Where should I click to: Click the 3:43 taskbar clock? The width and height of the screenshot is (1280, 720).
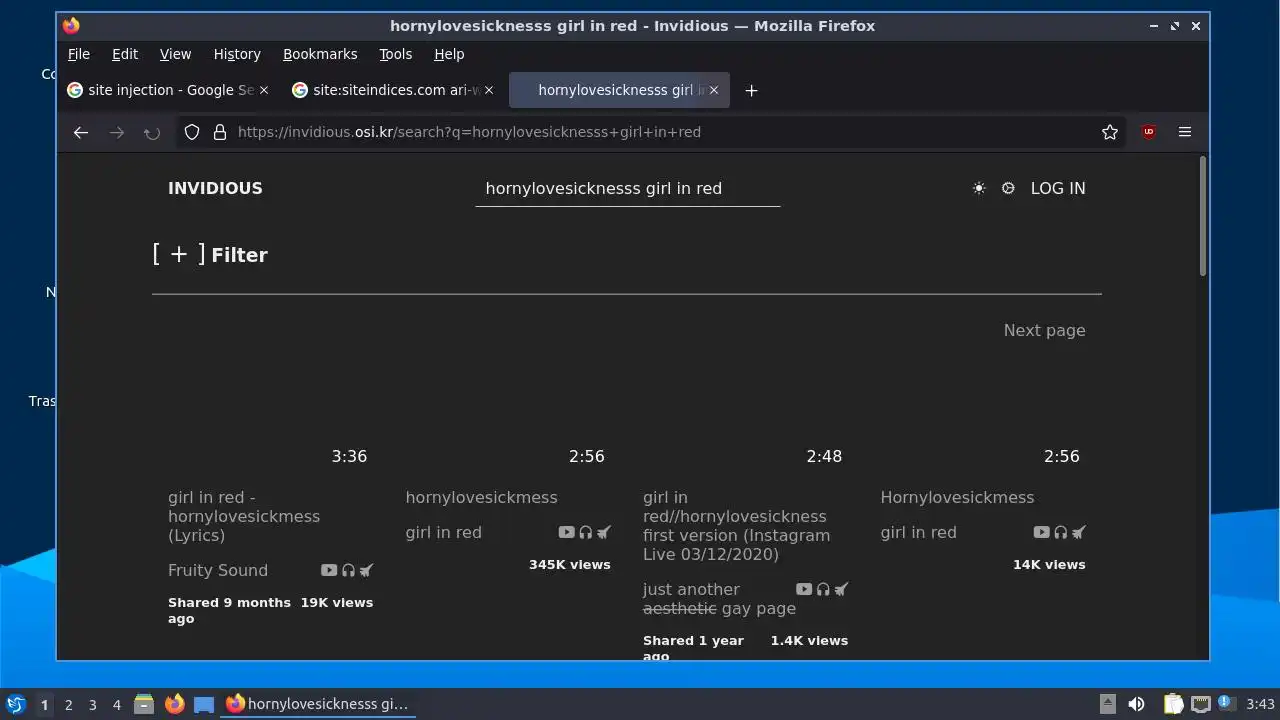point(1260,704)
